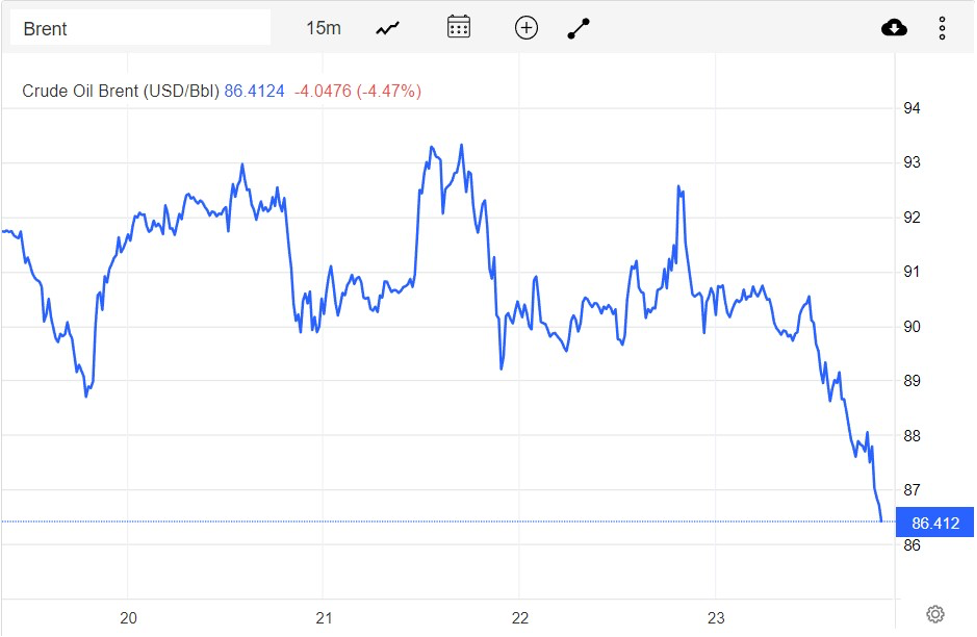Click the 86.4124 price value in legend
The height and width of the screenshot is (637, 977).
pos(254,91)
